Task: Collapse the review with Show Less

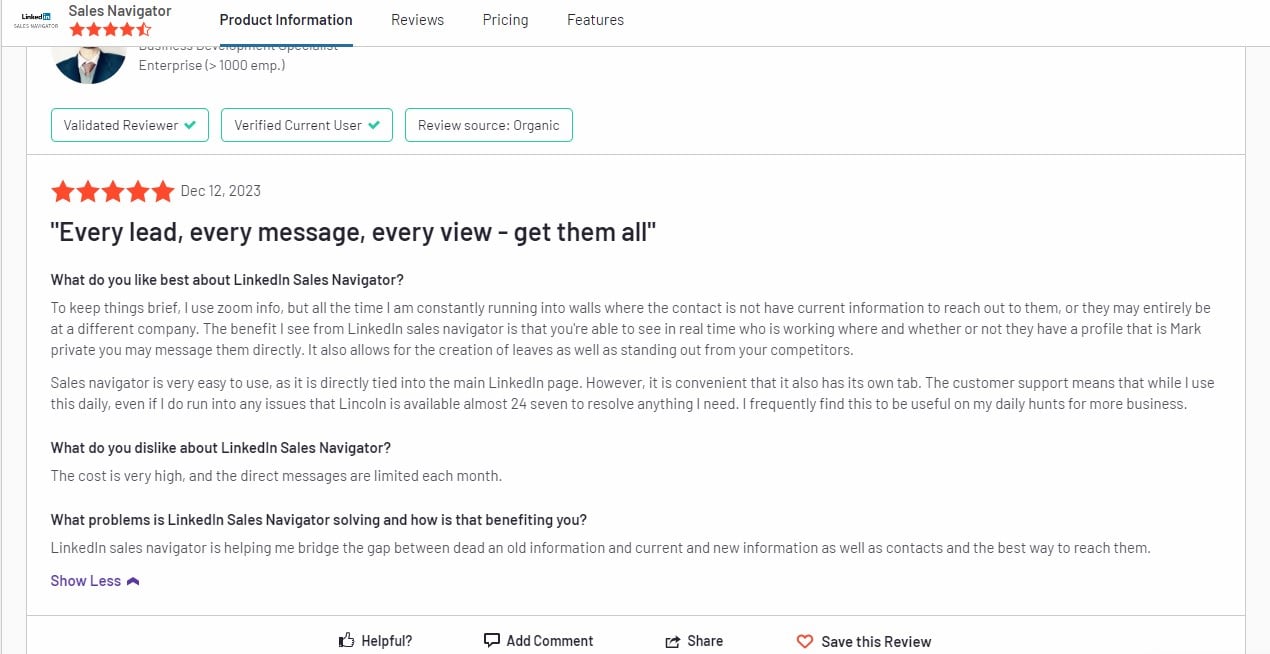Action: click(86, 581)
